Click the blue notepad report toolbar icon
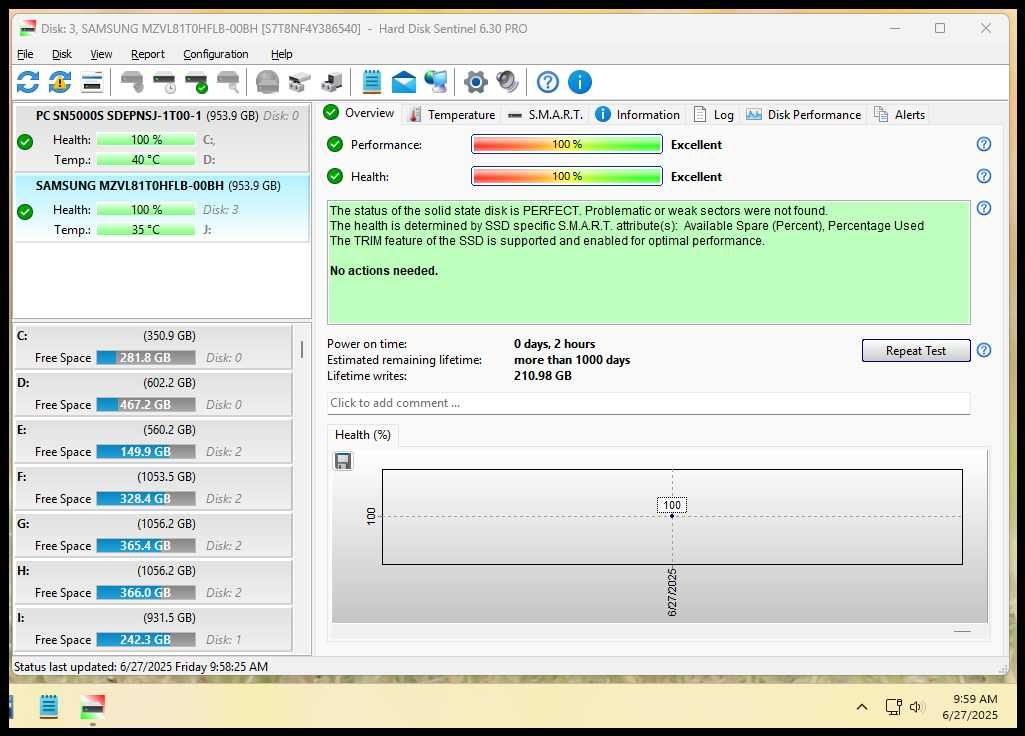 point(371,82)
